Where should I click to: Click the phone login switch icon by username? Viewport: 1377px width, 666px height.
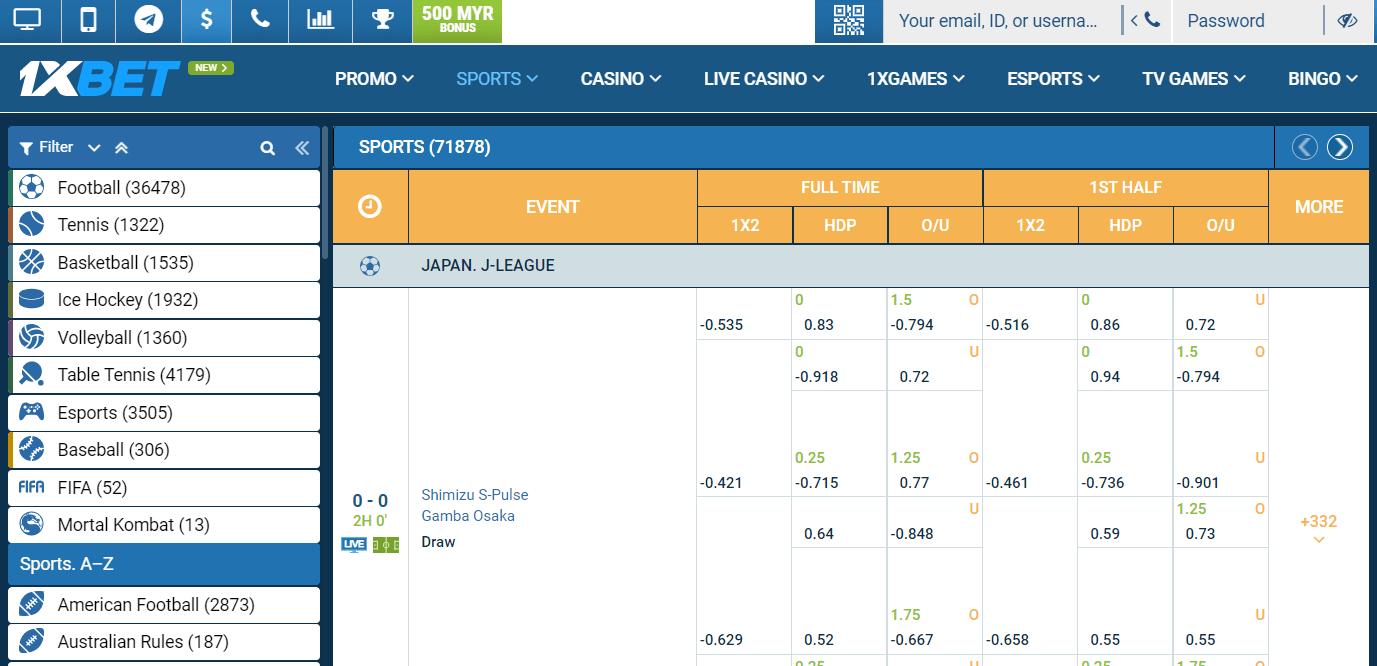1146,20
